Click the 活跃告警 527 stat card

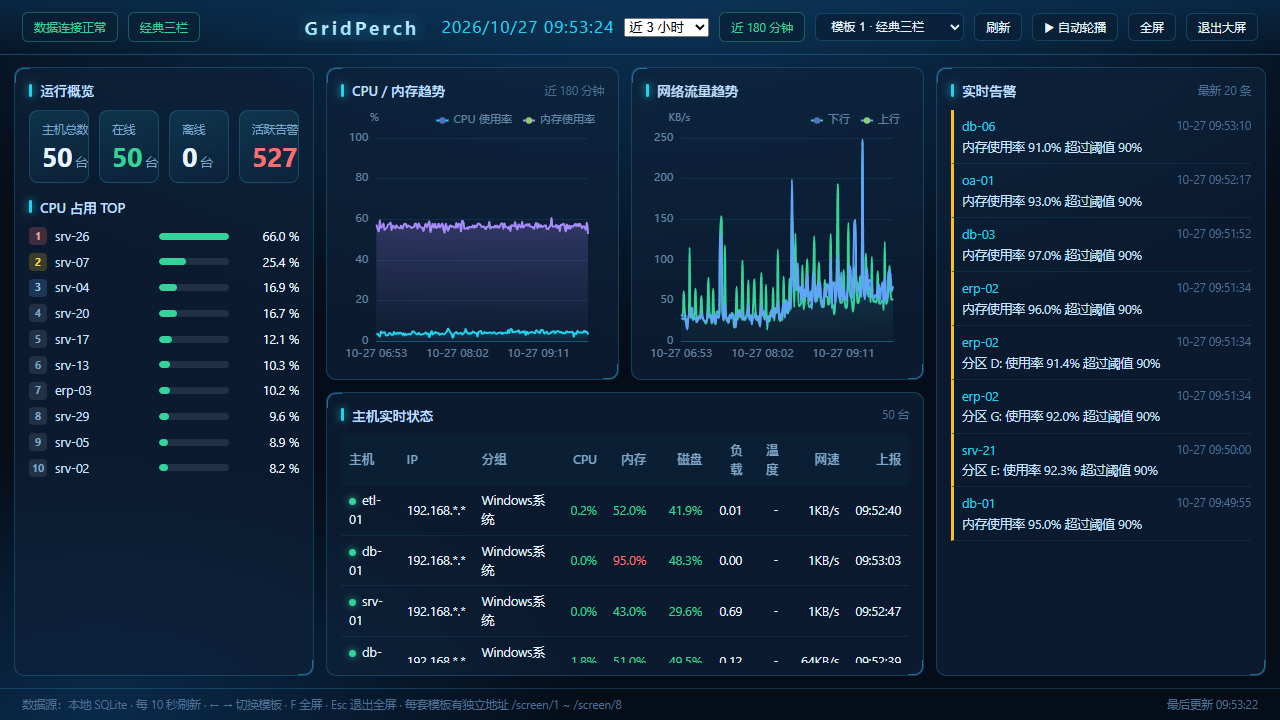pyautogui.click(x=269, y=146)
